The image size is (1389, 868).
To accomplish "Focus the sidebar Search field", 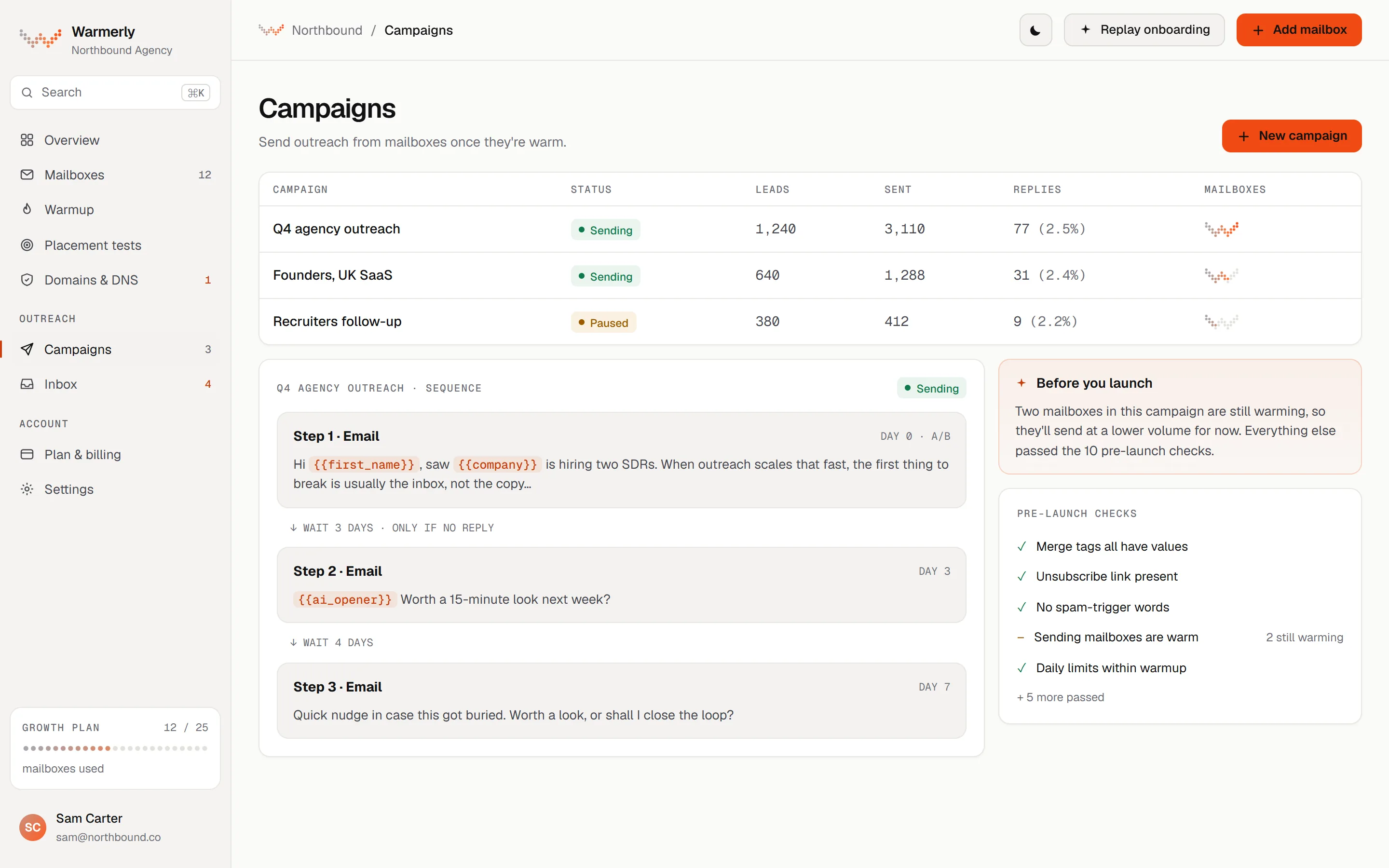I will coord(115,93).
